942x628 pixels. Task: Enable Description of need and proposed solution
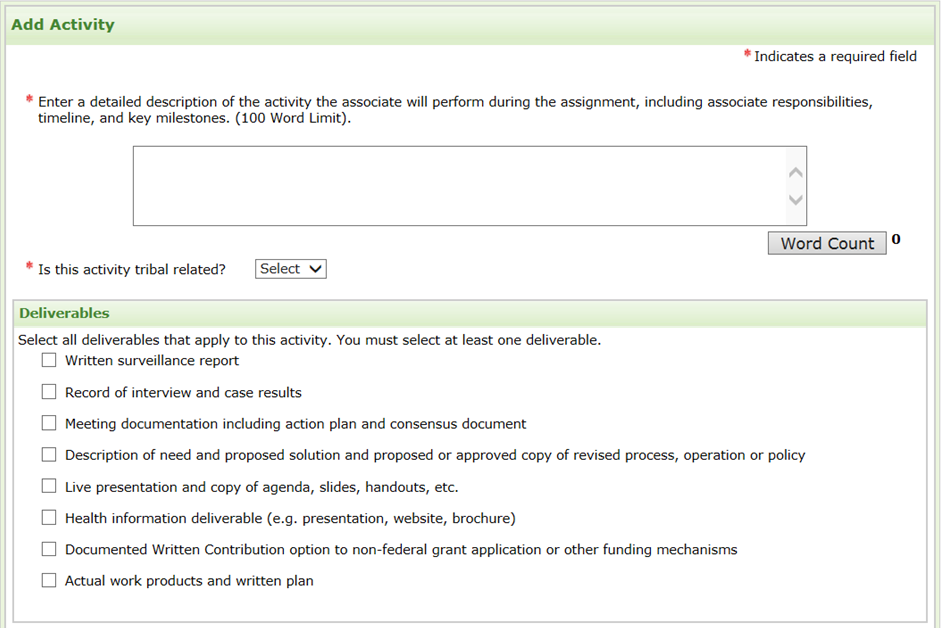49,455
